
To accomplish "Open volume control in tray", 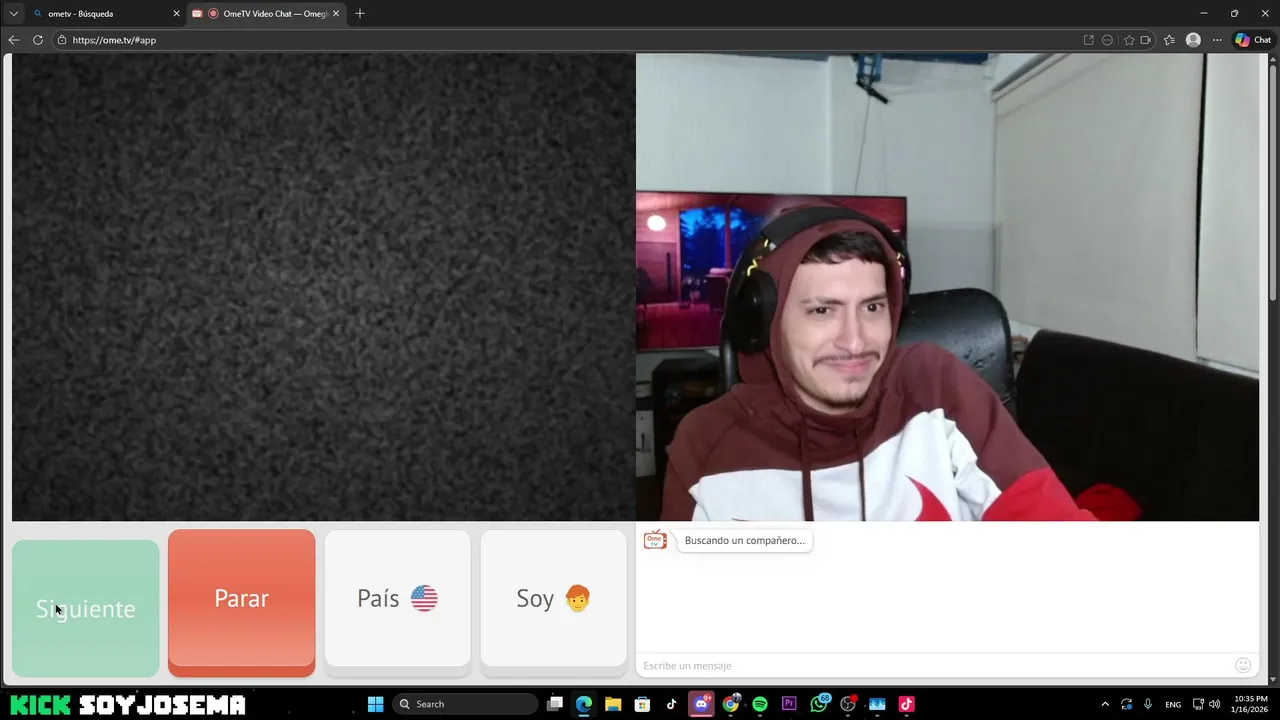I will [x=1214, y=704].
